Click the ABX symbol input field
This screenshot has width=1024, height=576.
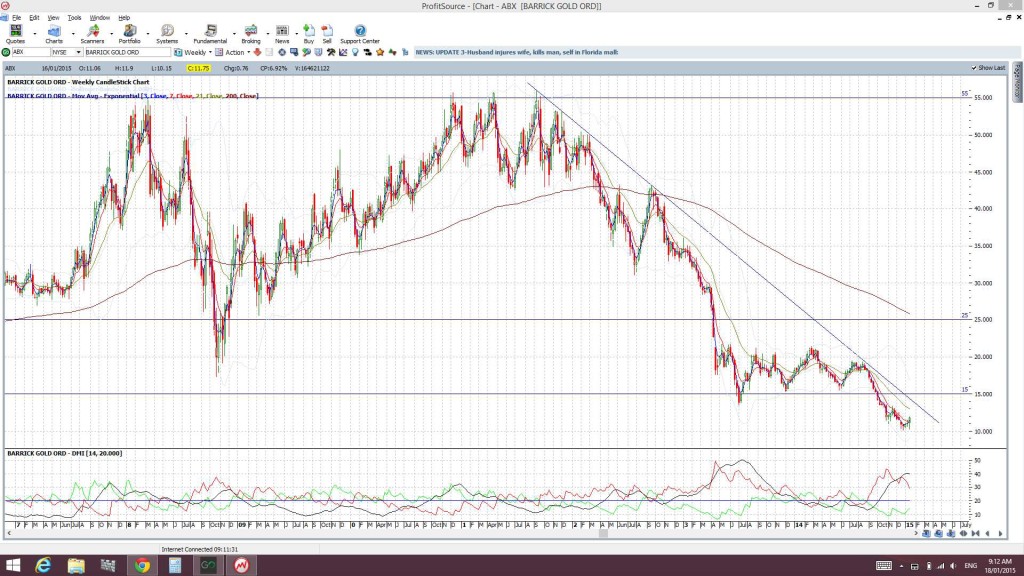(31, 52)
